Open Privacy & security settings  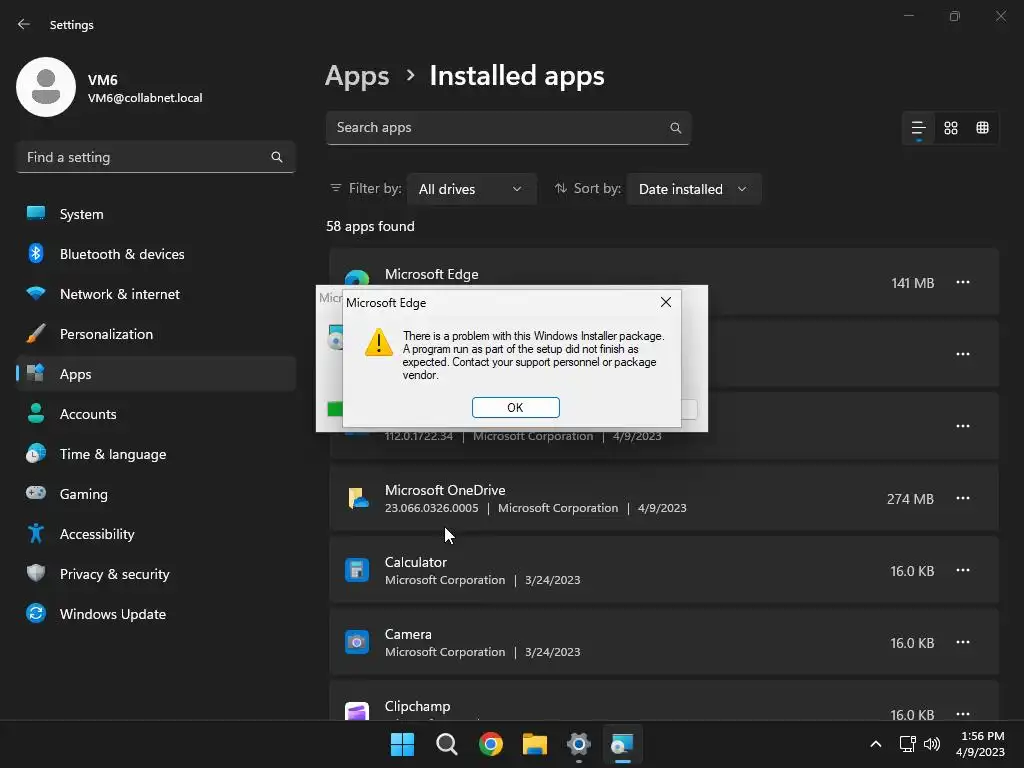click(155, 574)
